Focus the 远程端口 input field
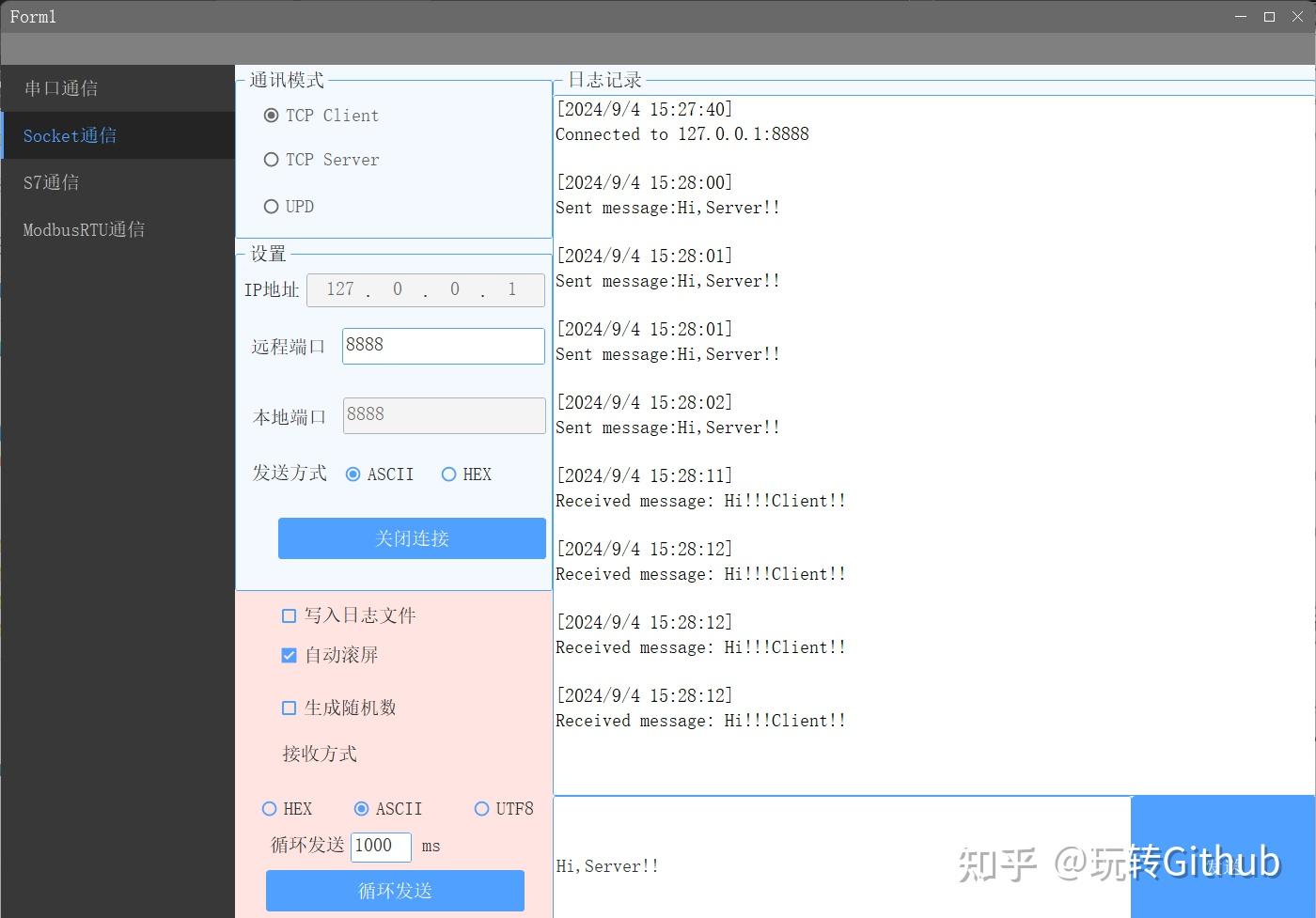 tap(444, 346)
